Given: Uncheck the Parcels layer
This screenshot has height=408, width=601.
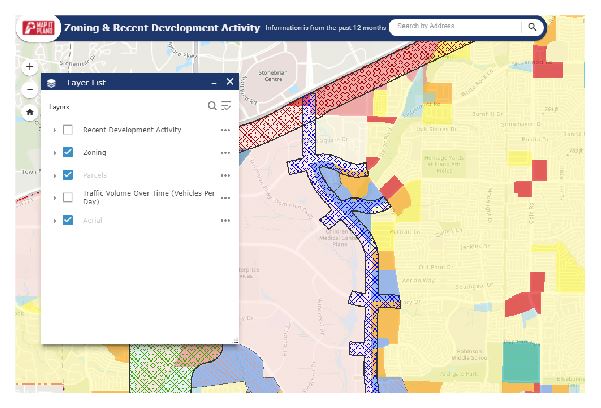Looking at the screenshot, I should click(x=68, y=175).
